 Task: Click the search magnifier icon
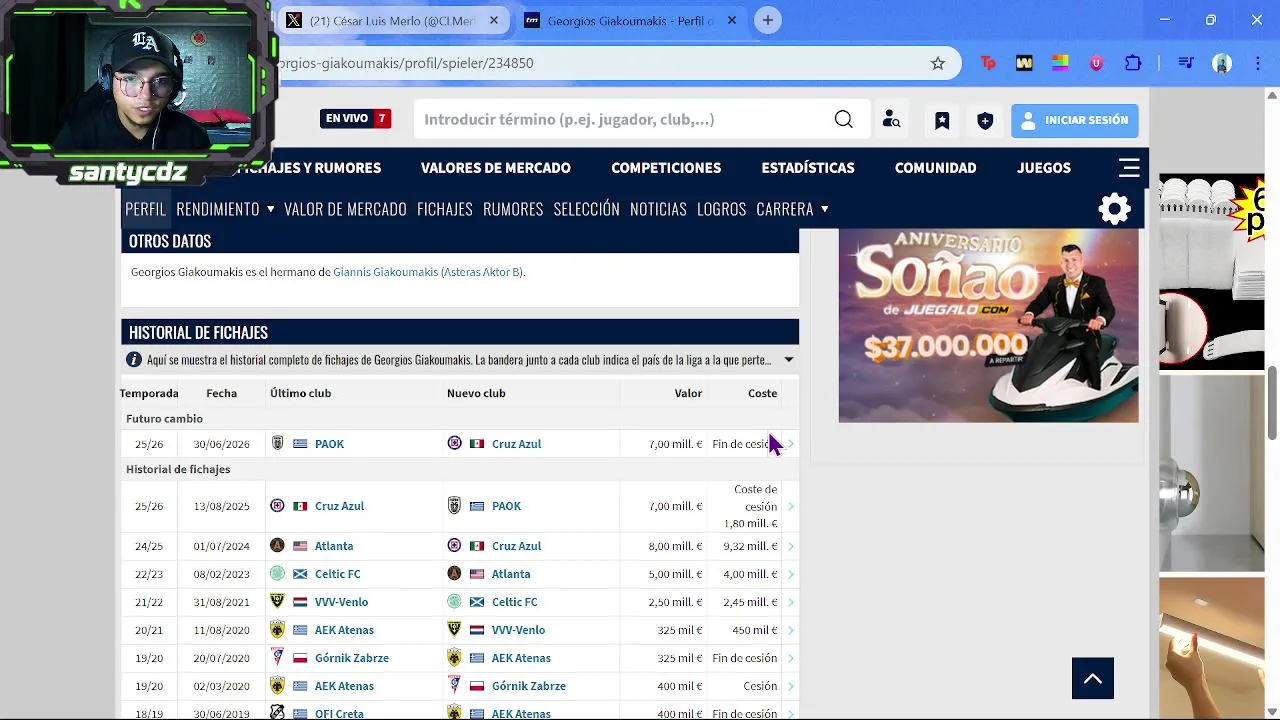pyautogui.click(x=844, y=120)
